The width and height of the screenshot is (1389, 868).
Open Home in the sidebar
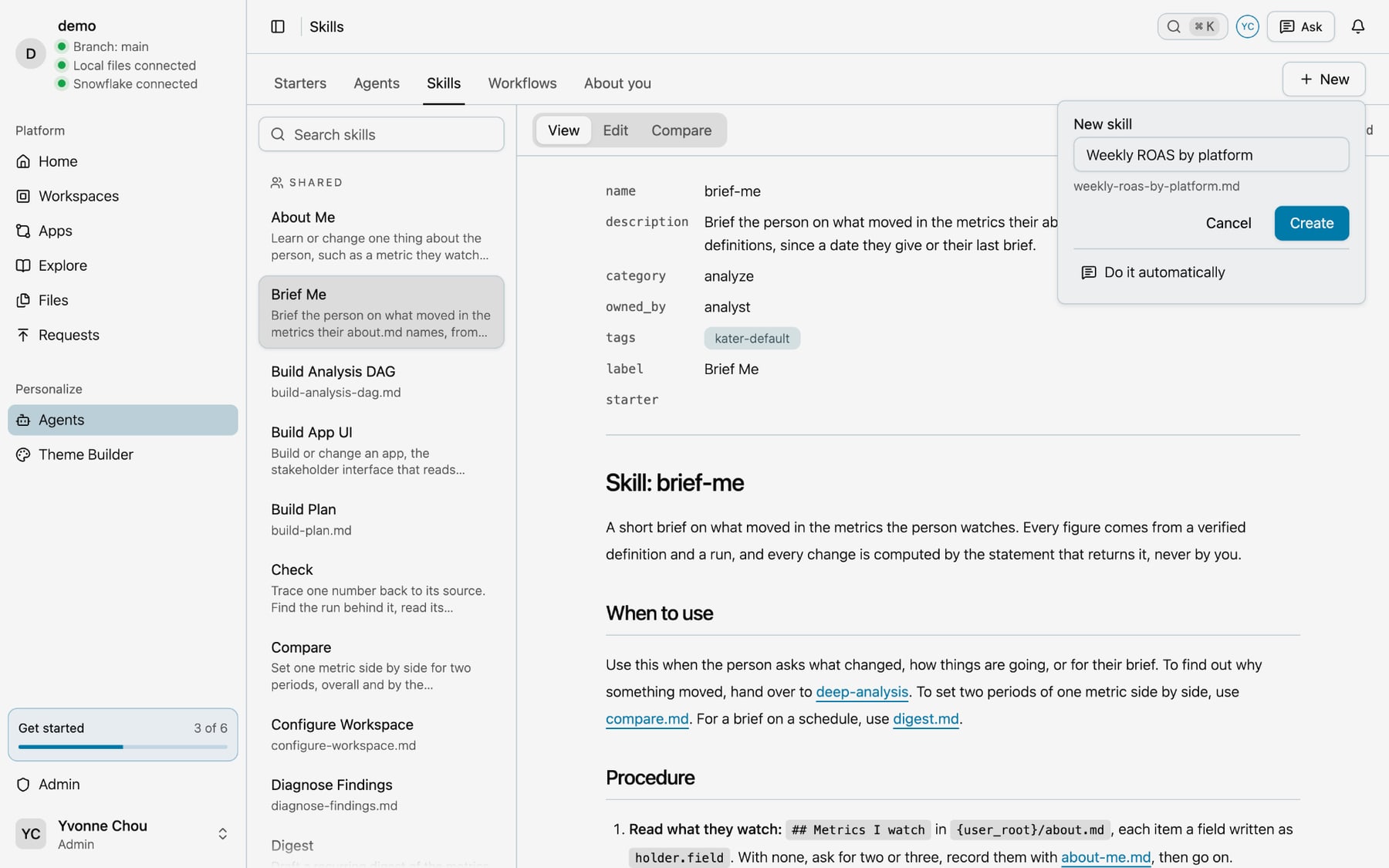pyautogui.click(x=123, y=161)
